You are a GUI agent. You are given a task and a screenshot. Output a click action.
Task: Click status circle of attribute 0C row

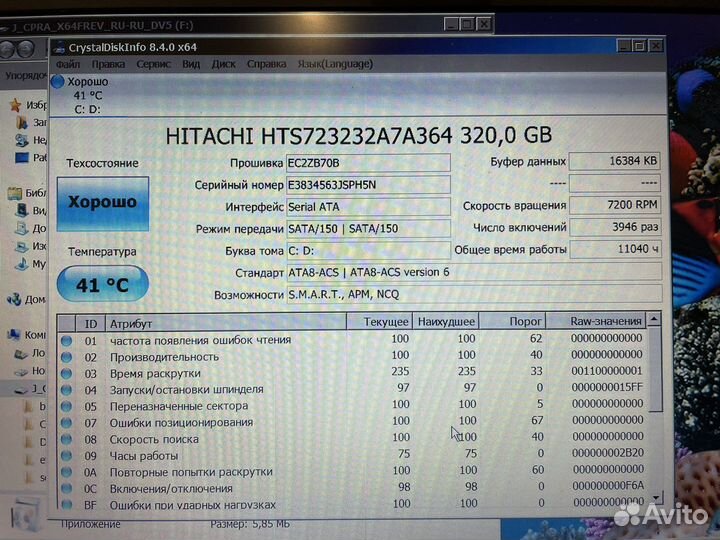[x=67, y=489]
